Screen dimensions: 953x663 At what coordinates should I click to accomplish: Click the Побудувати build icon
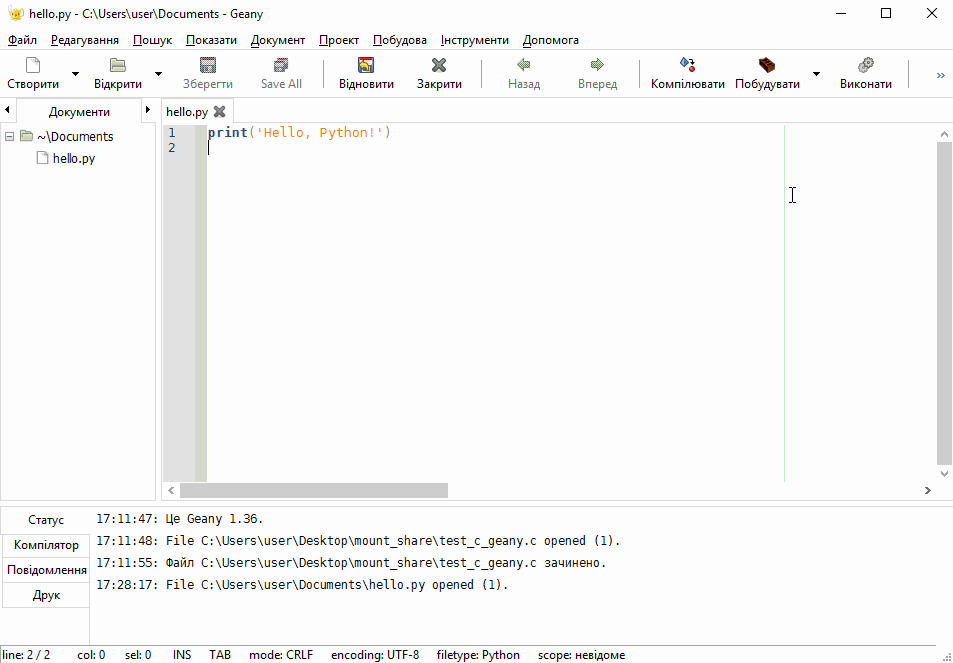(767, 65)
